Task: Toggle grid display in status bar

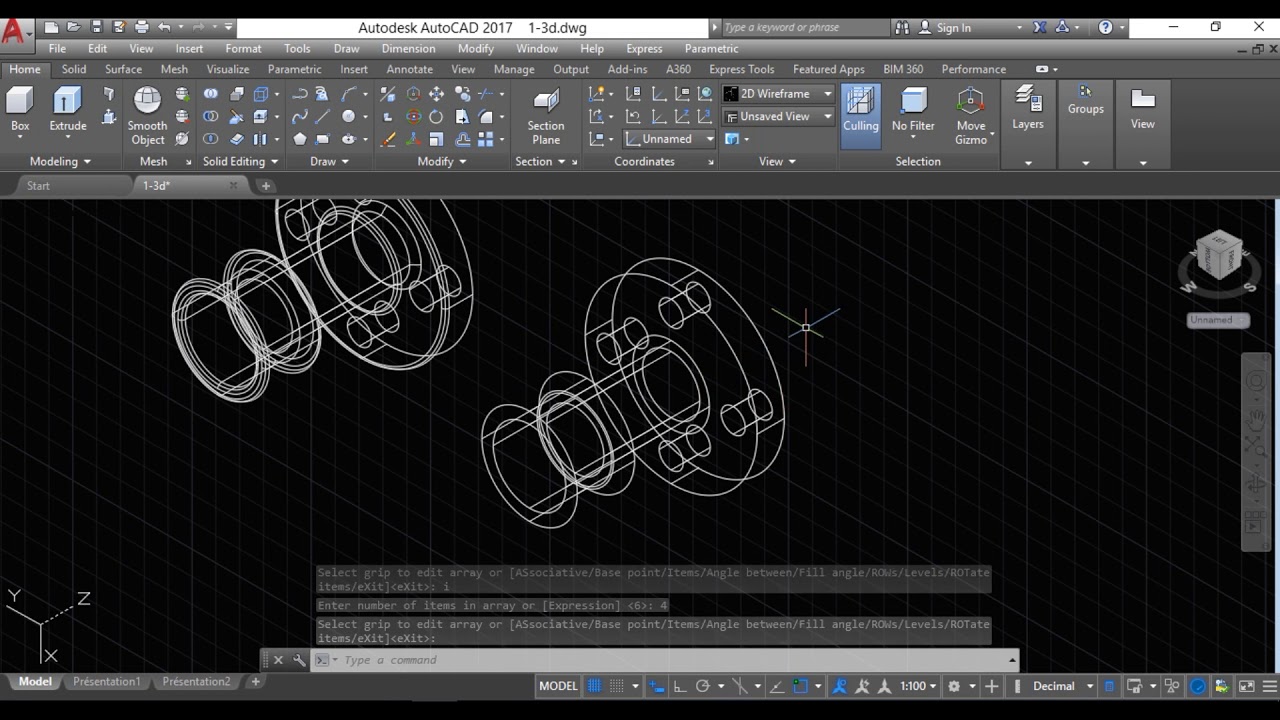Action: 595,686
